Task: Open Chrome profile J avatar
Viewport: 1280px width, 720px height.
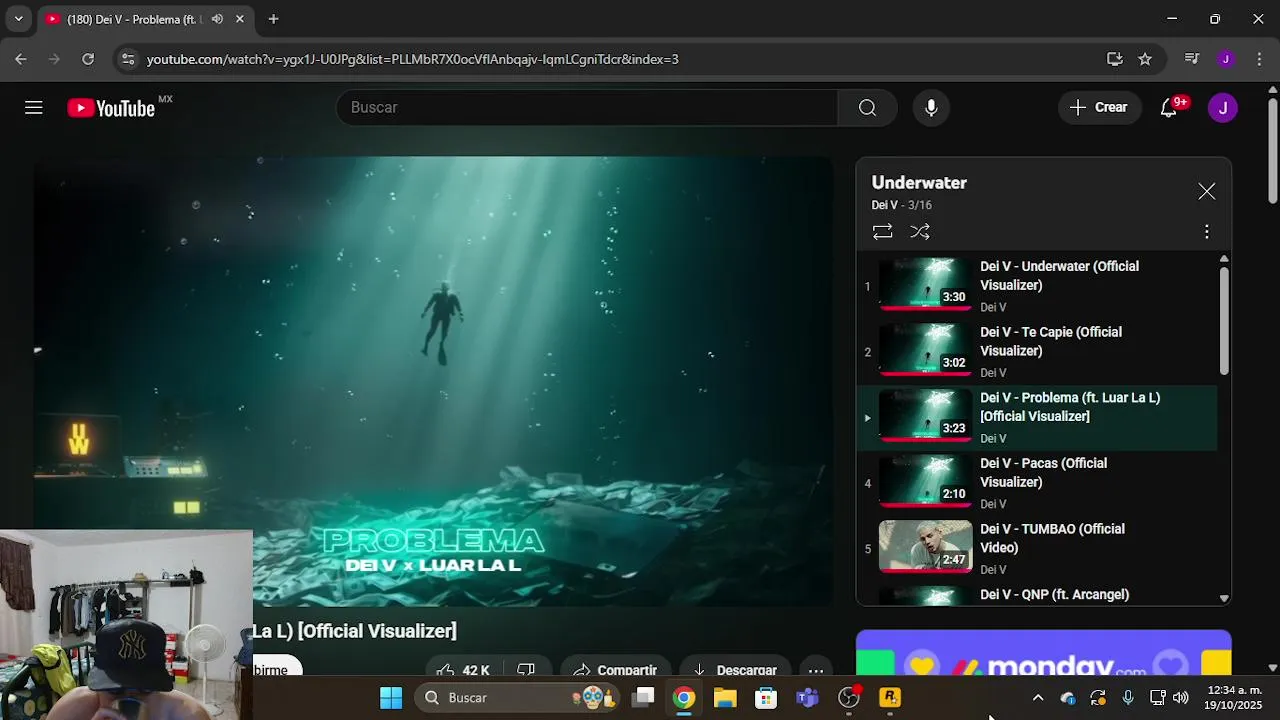Action: (1226, 59)
